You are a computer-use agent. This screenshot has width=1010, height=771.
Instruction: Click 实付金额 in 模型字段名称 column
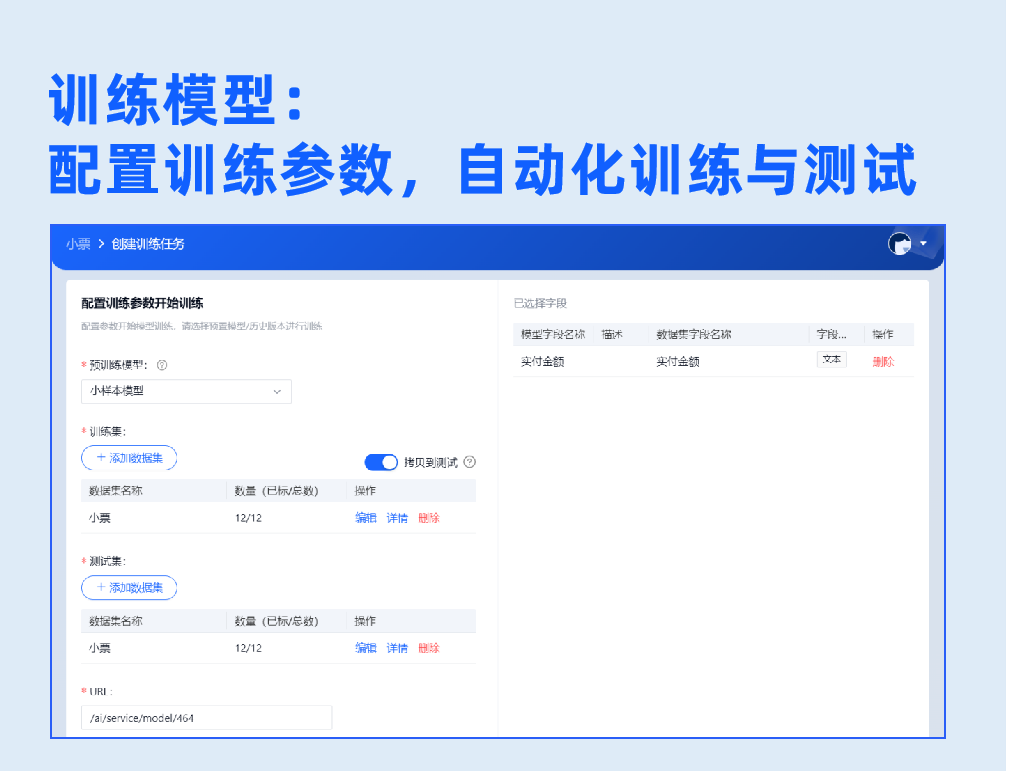pyautogui.click(x=542, y=361)
